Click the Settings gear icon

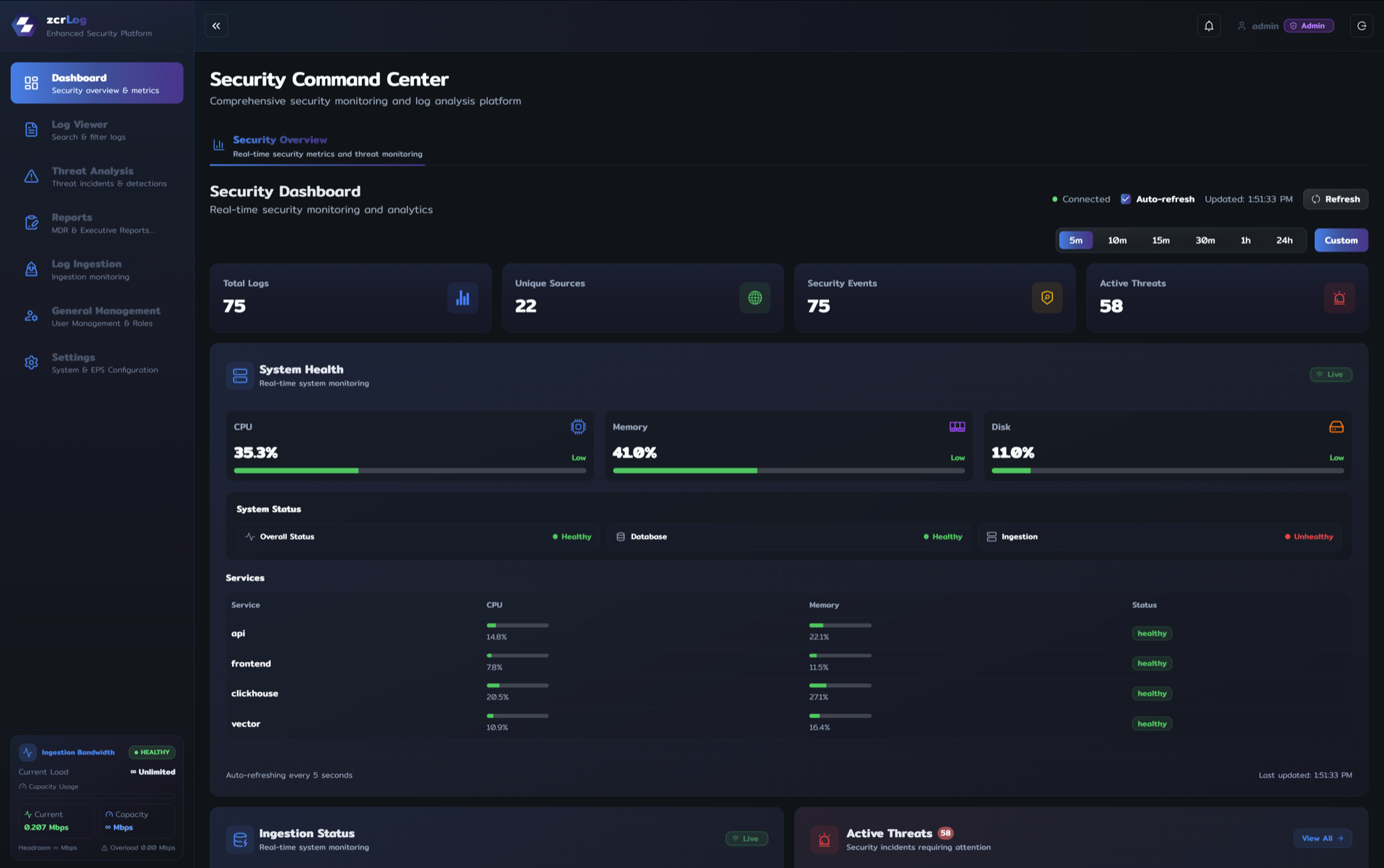(x=31, y=363)
